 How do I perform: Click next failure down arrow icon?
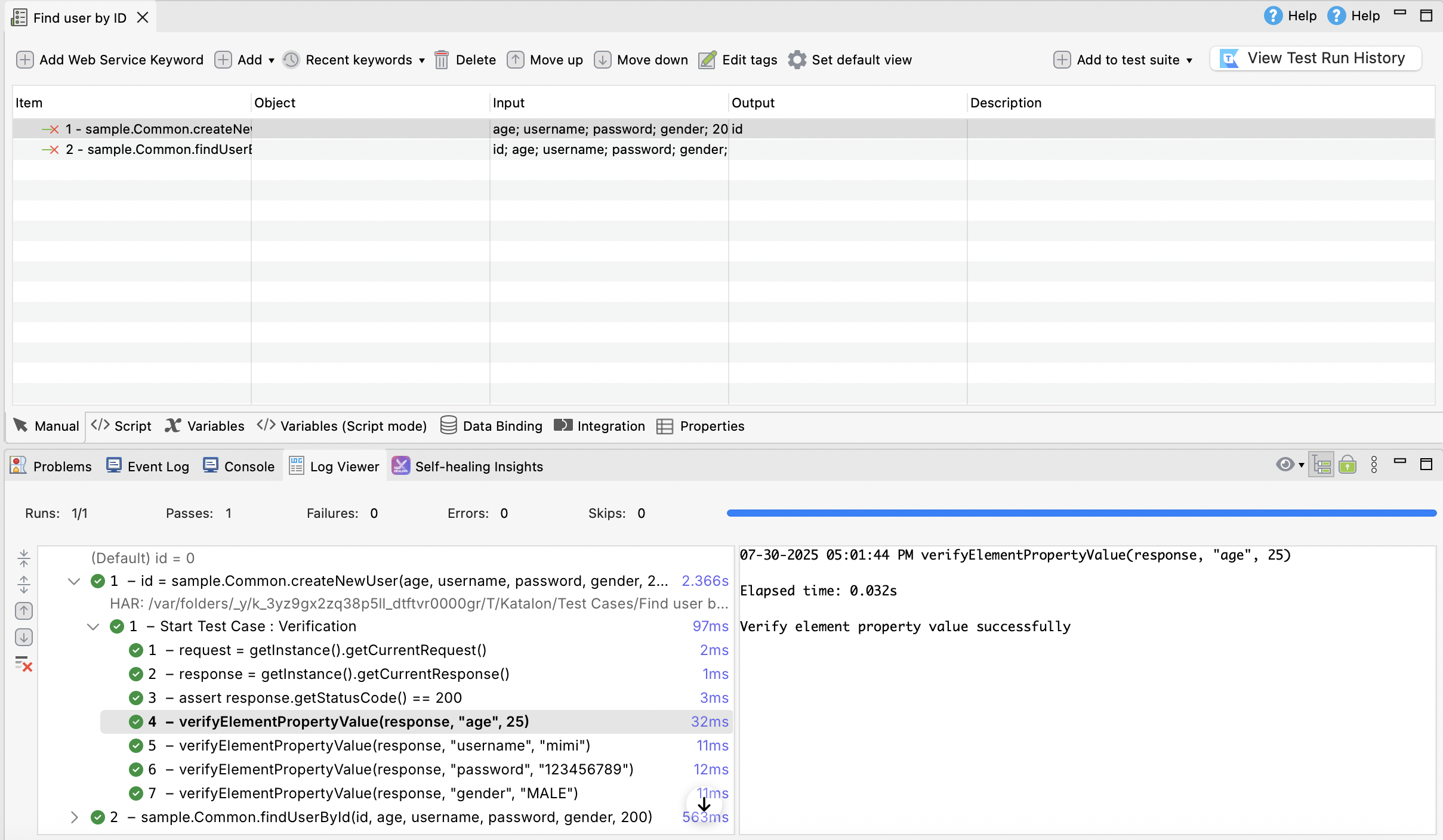coord(23,637)
